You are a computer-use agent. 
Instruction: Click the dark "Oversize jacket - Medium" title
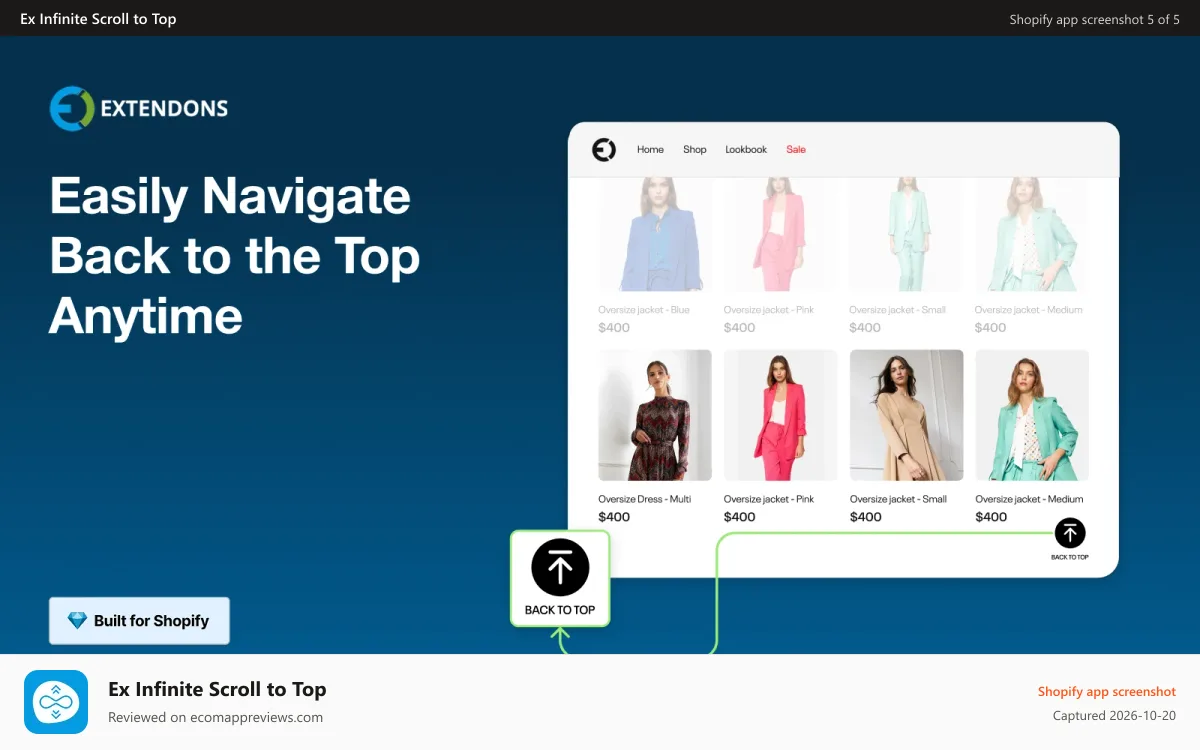tap(1029, 499)
